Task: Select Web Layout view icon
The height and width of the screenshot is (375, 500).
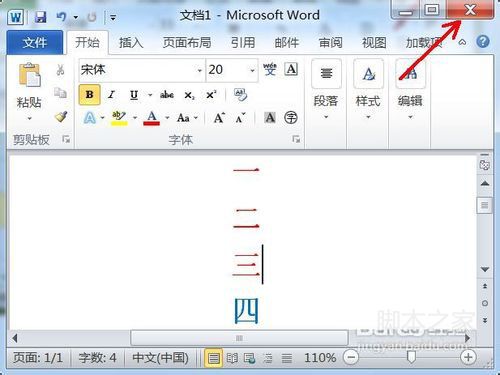Action: pos(249,358)
